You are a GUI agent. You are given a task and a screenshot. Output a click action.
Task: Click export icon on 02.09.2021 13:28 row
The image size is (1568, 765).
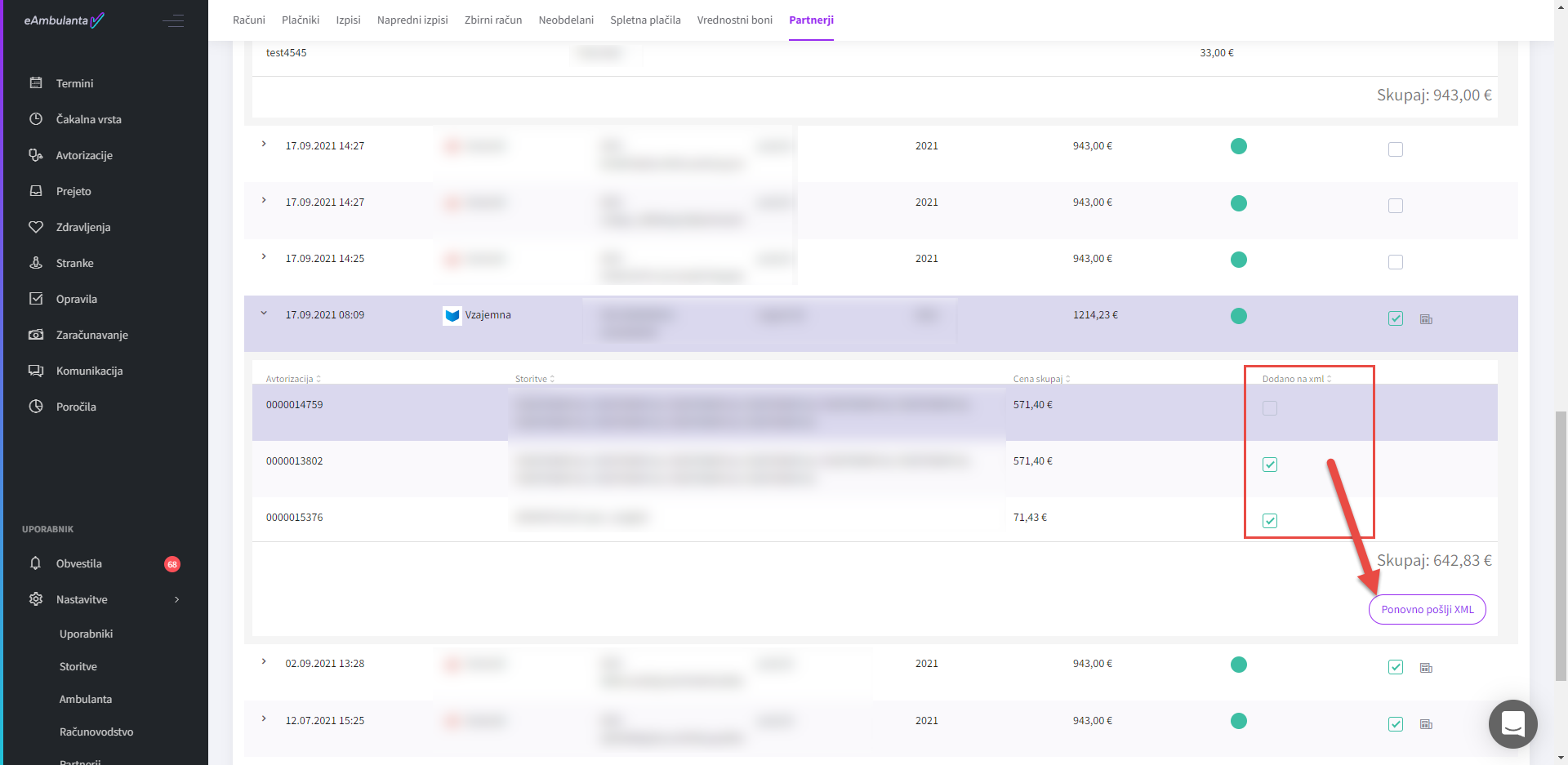(x=1426, y=668)
